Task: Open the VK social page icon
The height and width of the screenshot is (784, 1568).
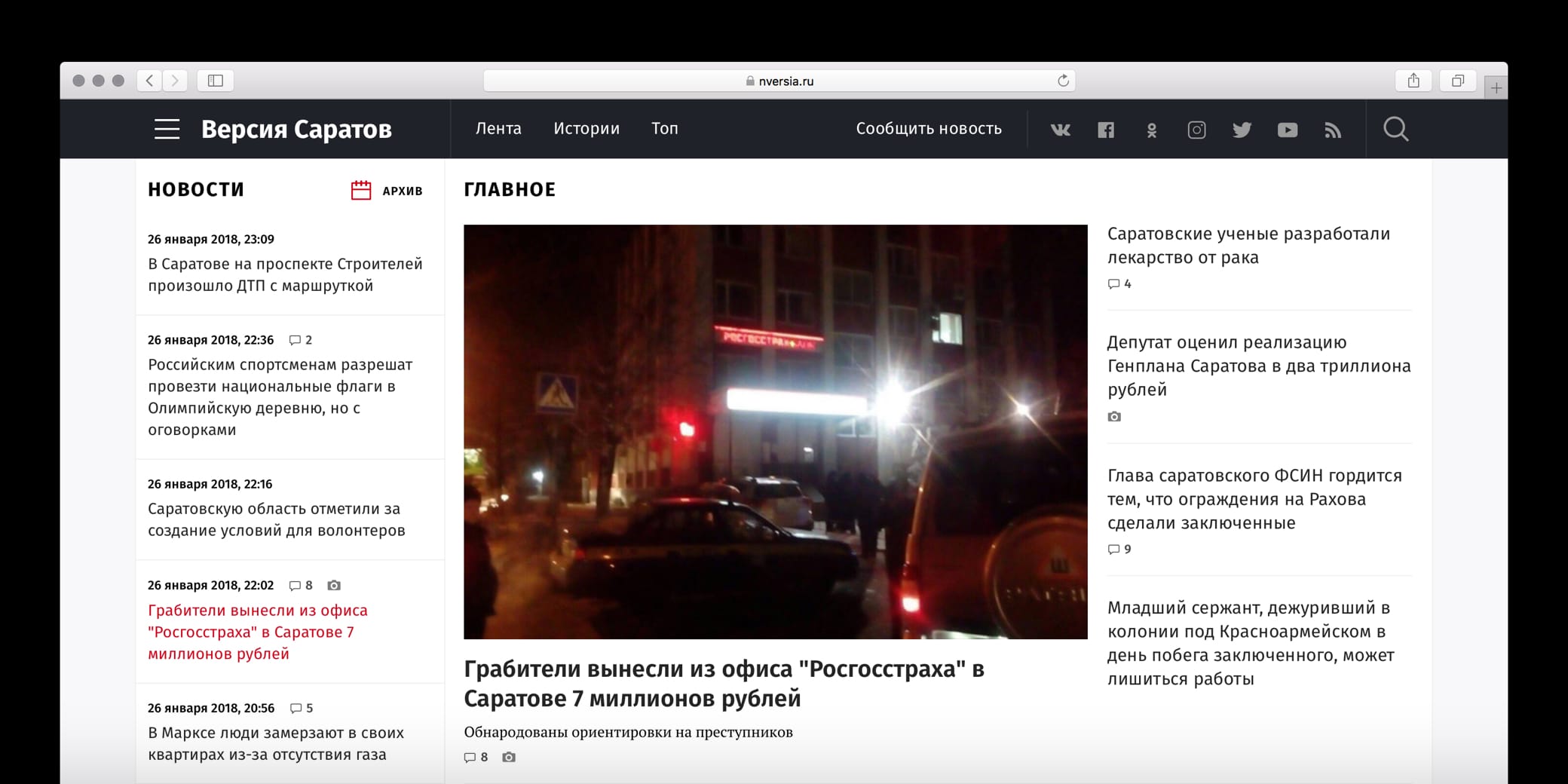Action: pos(1060,130)
